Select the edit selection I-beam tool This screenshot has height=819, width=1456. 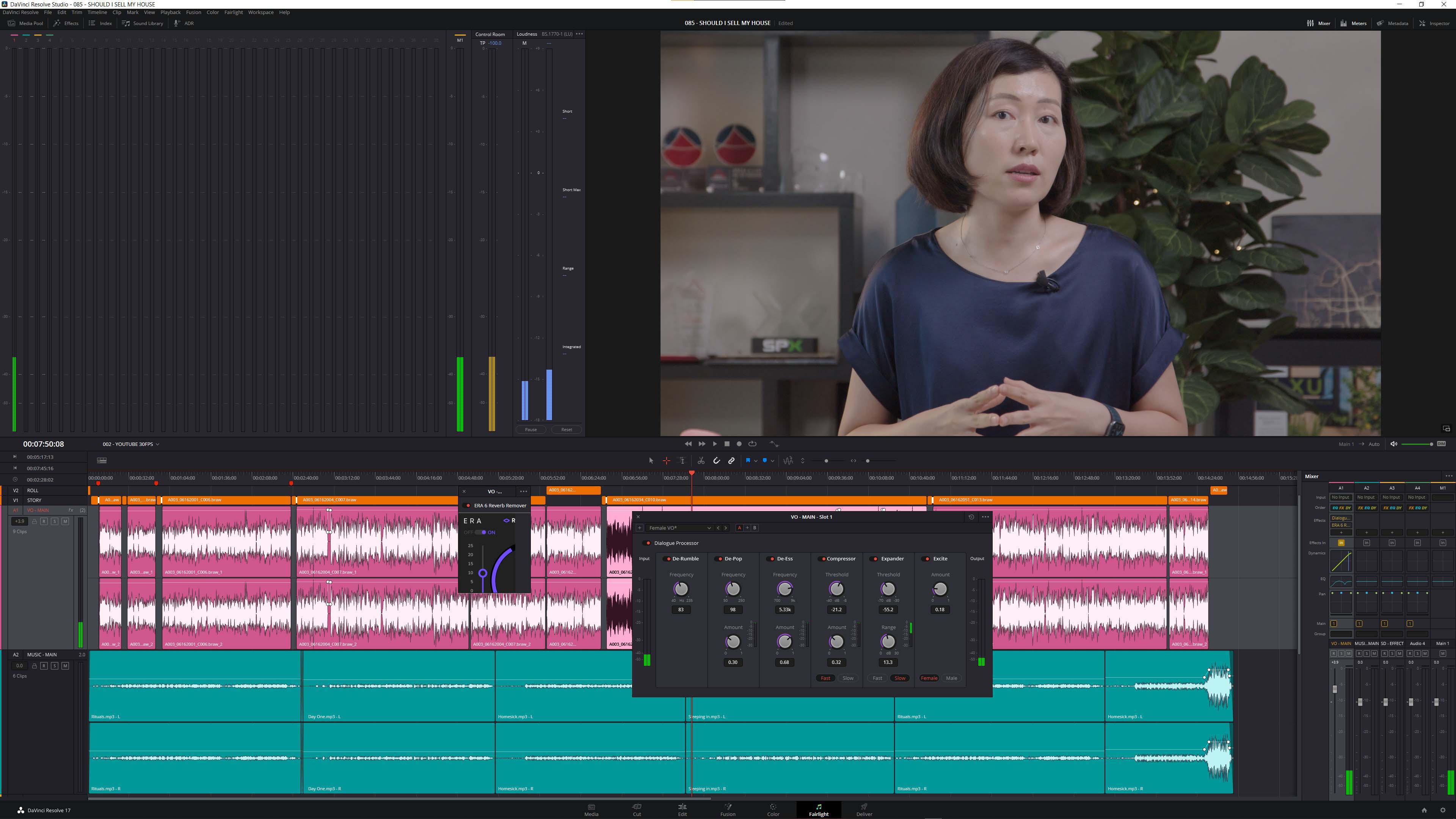click(682, 461)
